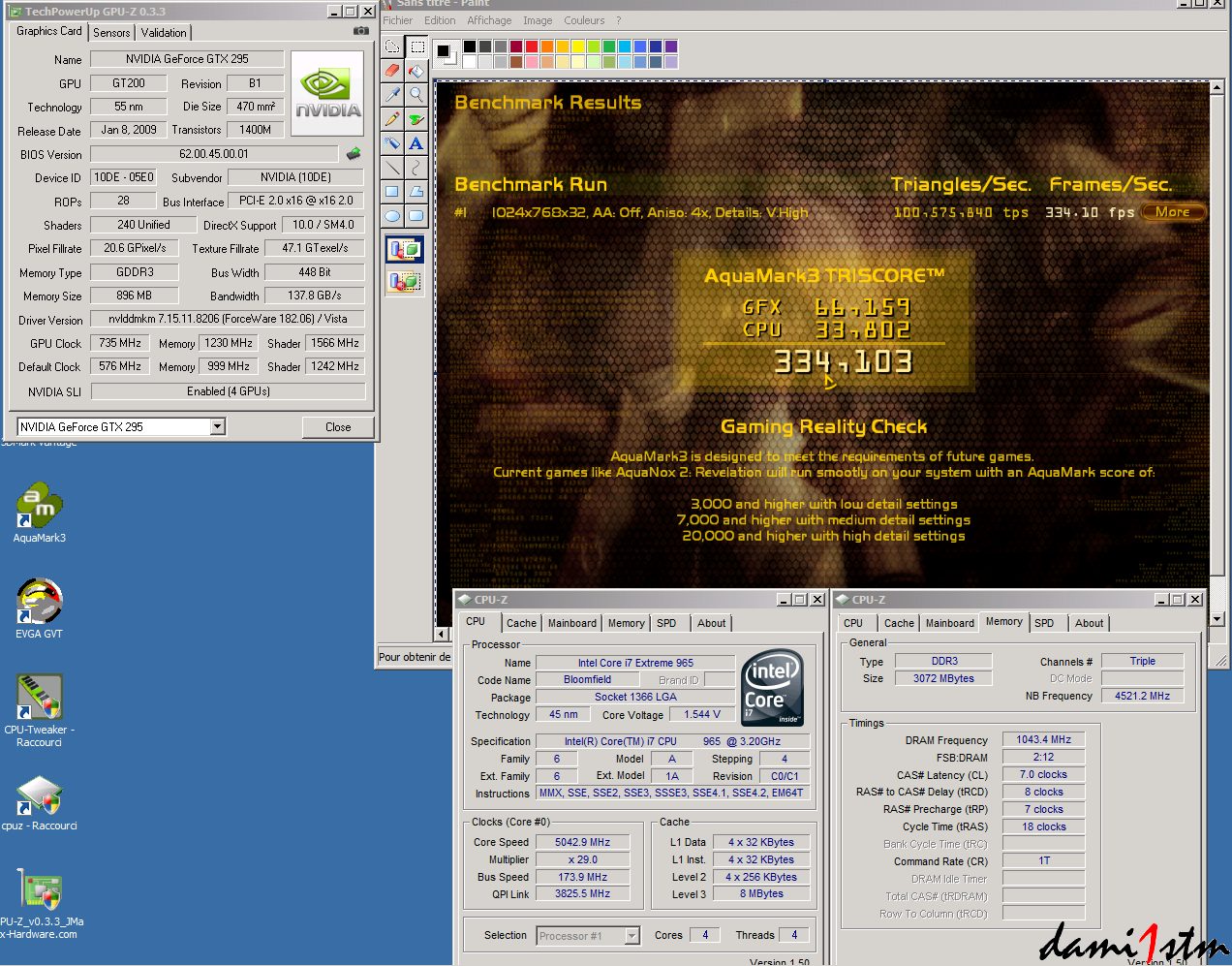Image resolution: width=1232 pixels, height=966 pixels.
Task: Select the rectangular Select tool in Paint
Action: tap(416, 47)
